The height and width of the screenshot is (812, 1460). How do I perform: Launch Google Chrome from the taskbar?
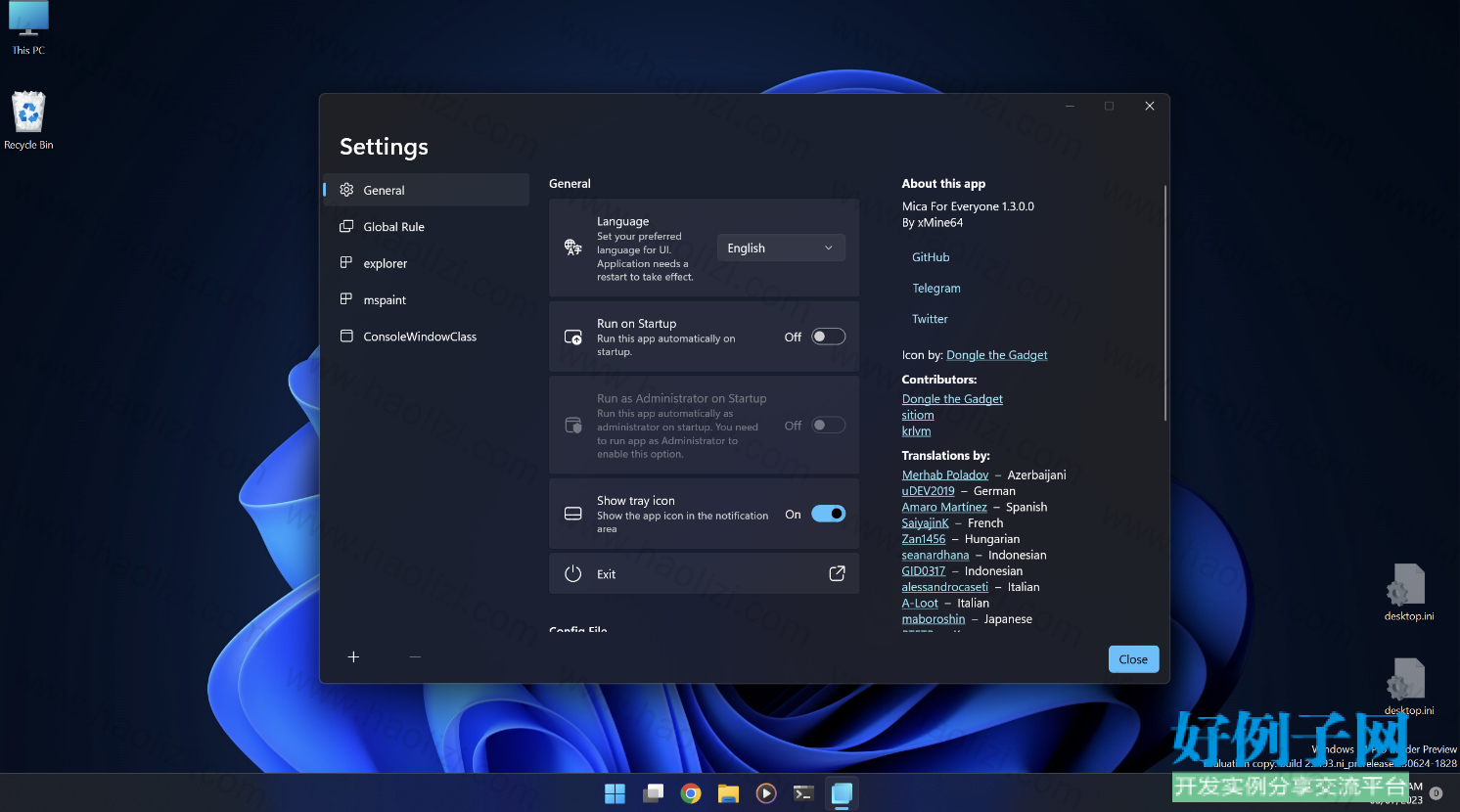click(691, 793)
